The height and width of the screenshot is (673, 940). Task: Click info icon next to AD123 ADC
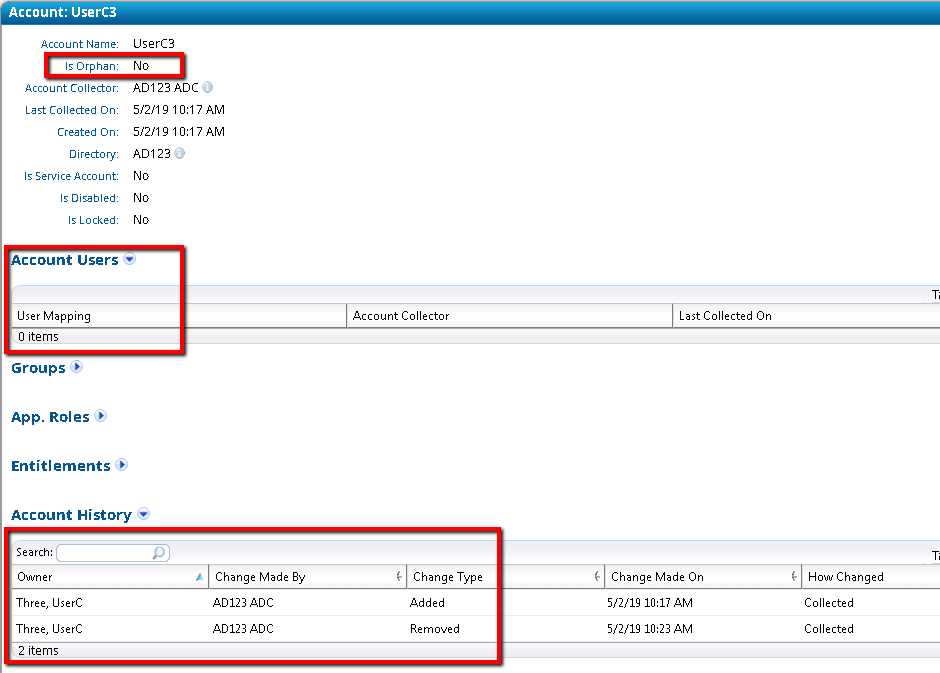click(x=208, y=88)
